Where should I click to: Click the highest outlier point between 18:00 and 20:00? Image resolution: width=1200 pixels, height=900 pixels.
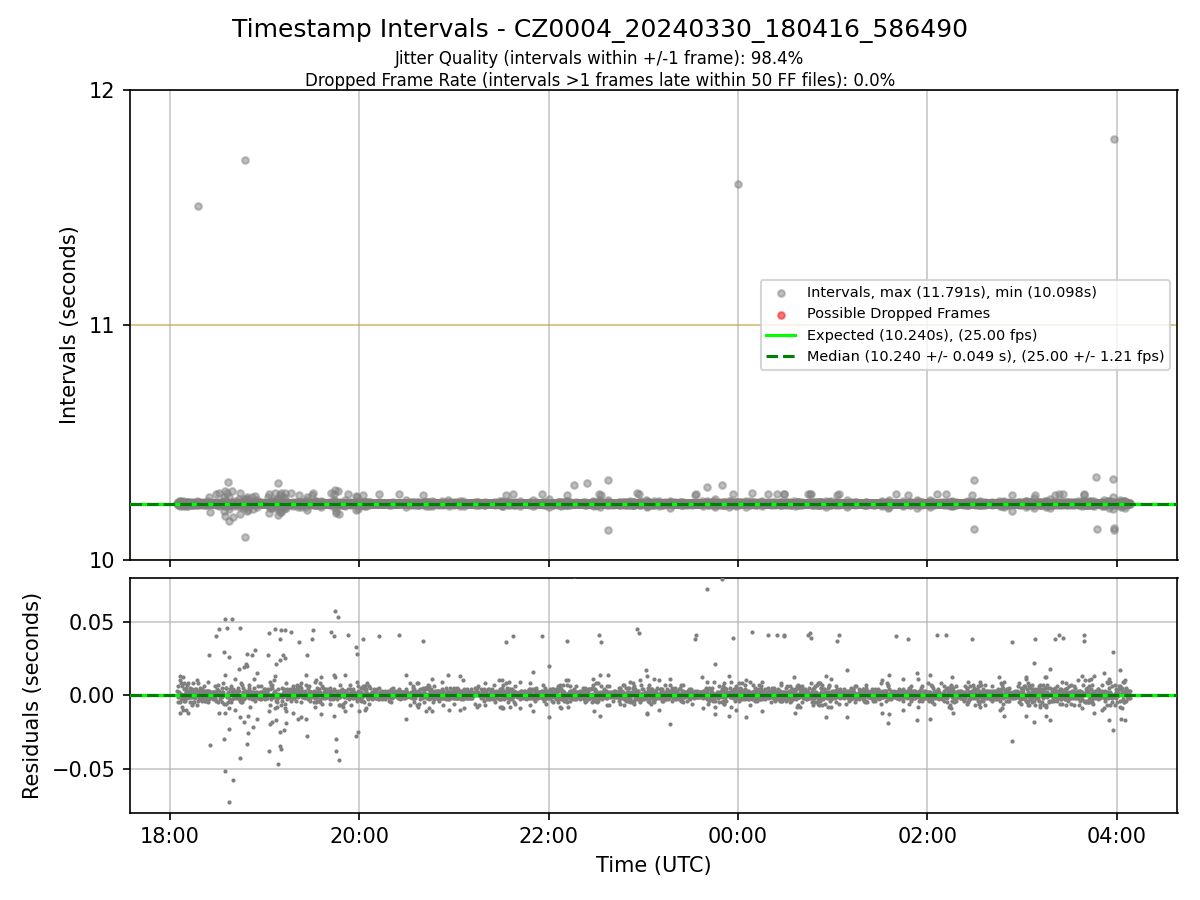point(245,160)
